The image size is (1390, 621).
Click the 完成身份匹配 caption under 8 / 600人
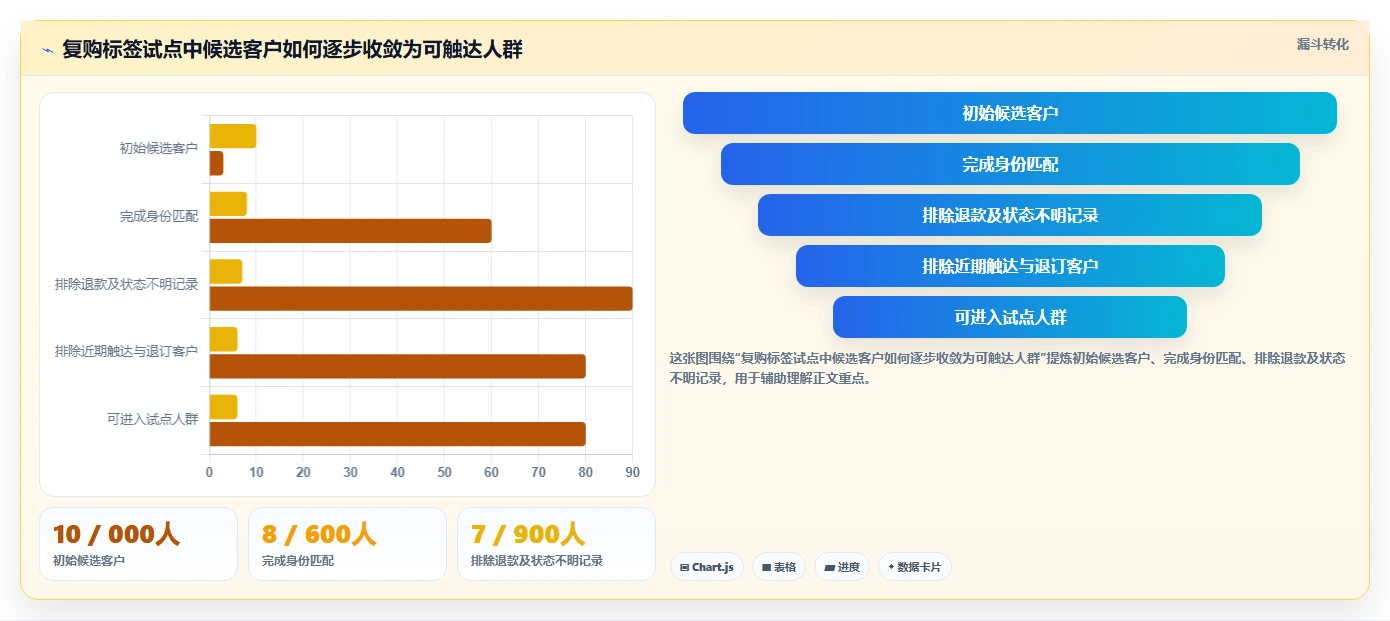click(298, 561)
